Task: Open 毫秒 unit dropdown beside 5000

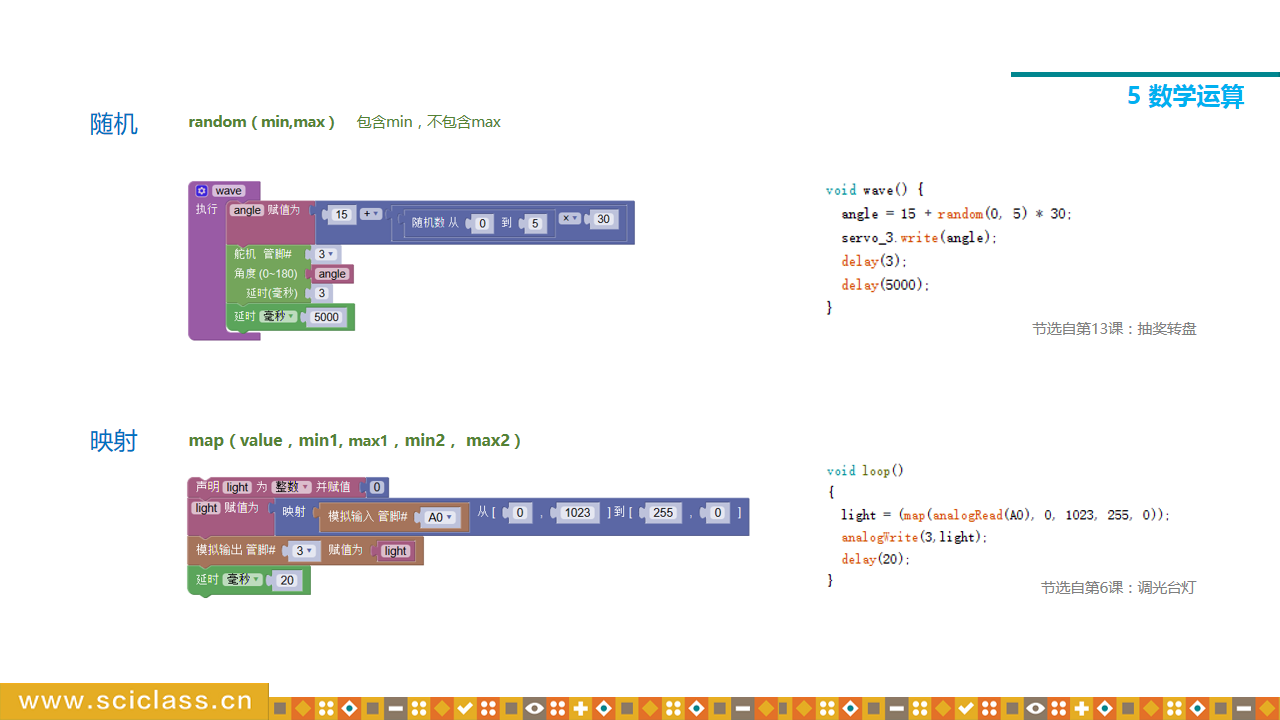Action: coord(277,316)
